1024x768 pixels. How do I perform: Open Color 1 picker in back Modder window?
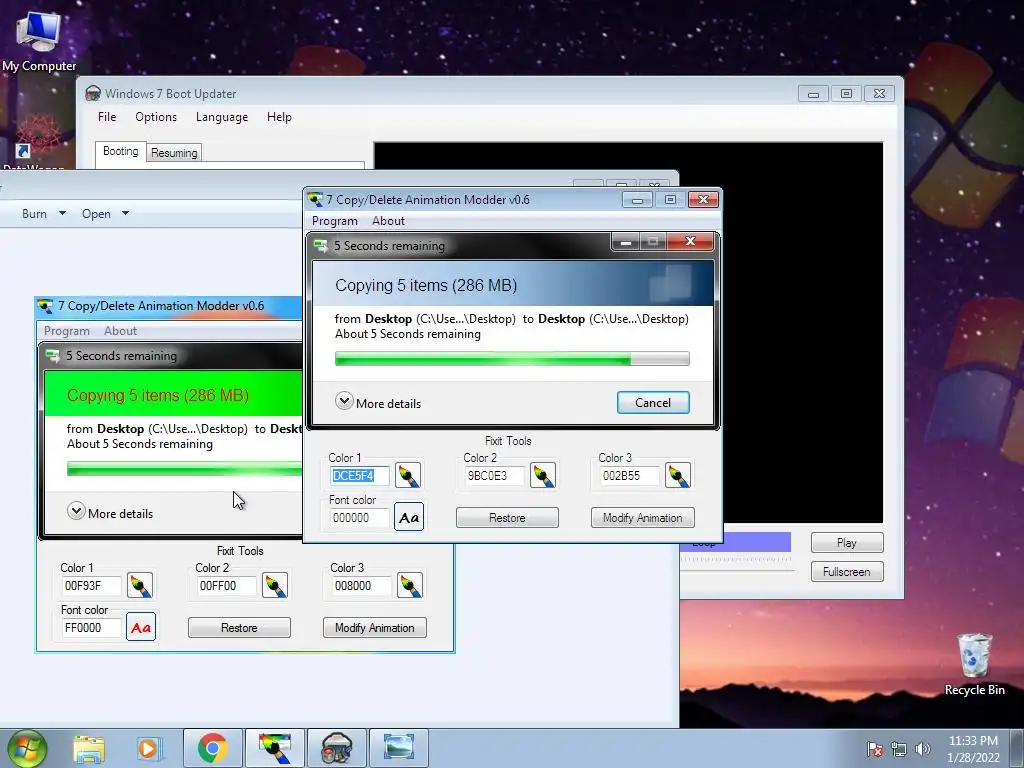[x=140, y=585]
